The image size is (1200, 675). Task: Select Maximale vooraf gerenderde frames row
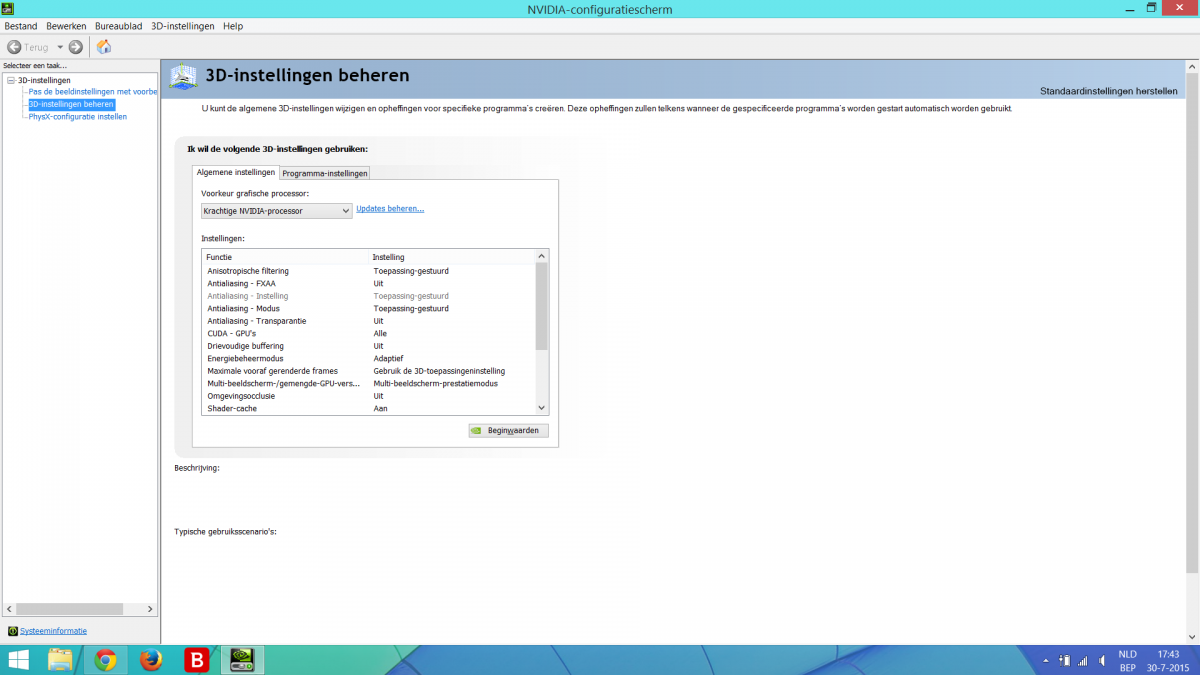(368, 371)
